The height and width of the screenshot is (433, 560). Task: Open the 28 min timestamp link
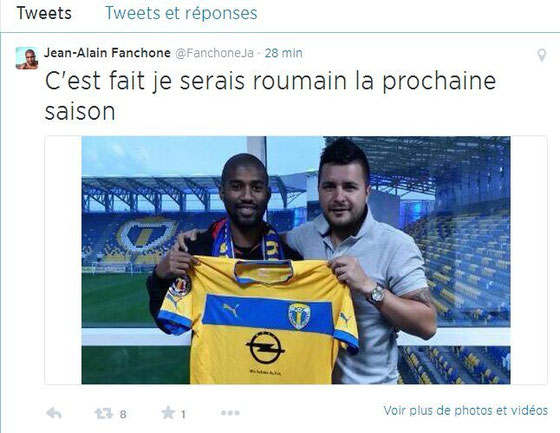click(284, 53)
